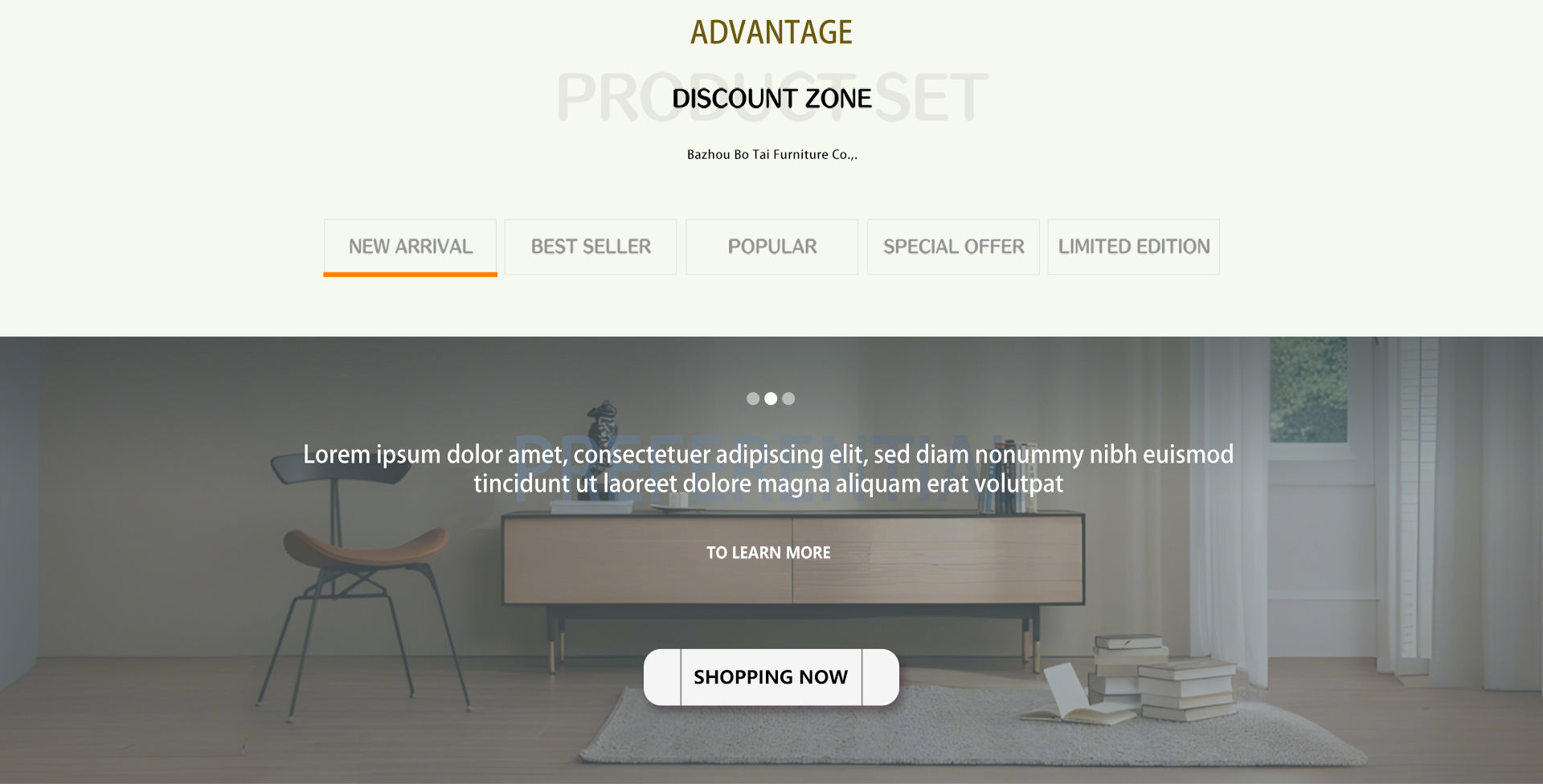Click the SHOPPING NOW button
The height and width of the screenshot is (784, 1543).
[771, 677]
